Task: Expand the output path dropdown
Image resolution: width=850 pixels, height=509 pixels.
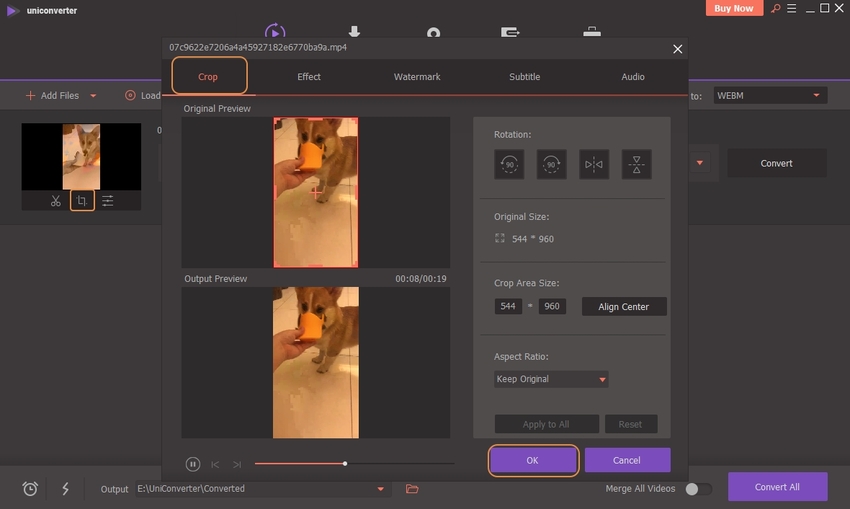Action: pos(380,489)
